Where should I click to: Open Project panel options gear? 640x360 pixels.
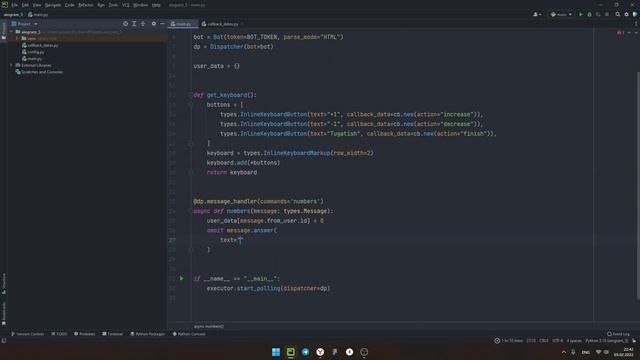[x=154, y=24]
